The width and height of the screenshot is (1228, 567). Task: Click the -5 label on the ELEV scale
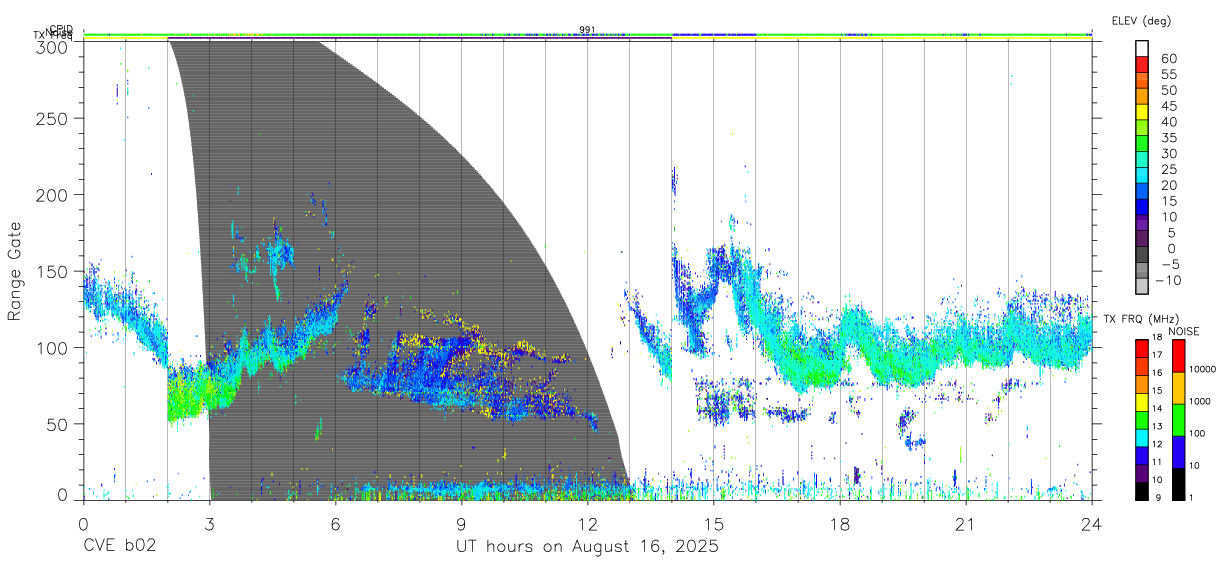point(1170,264)
